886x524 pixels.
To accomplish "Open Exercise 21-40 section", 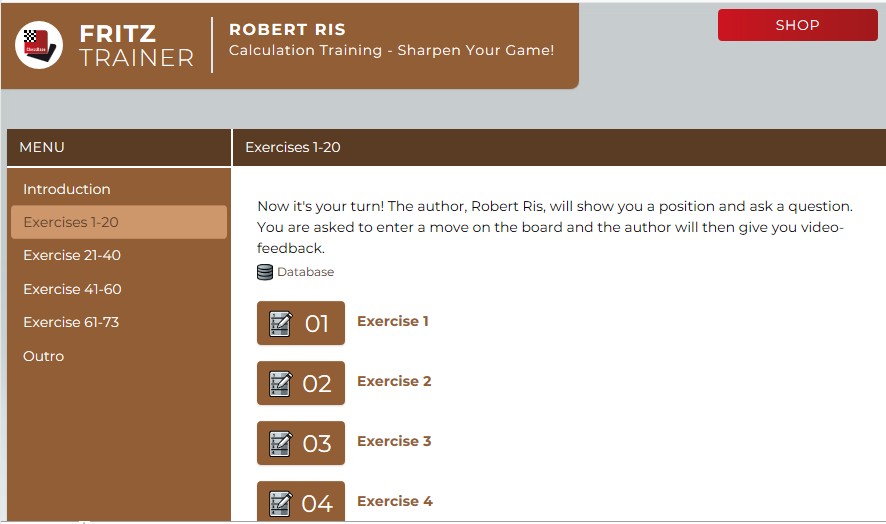I will 72,255.
